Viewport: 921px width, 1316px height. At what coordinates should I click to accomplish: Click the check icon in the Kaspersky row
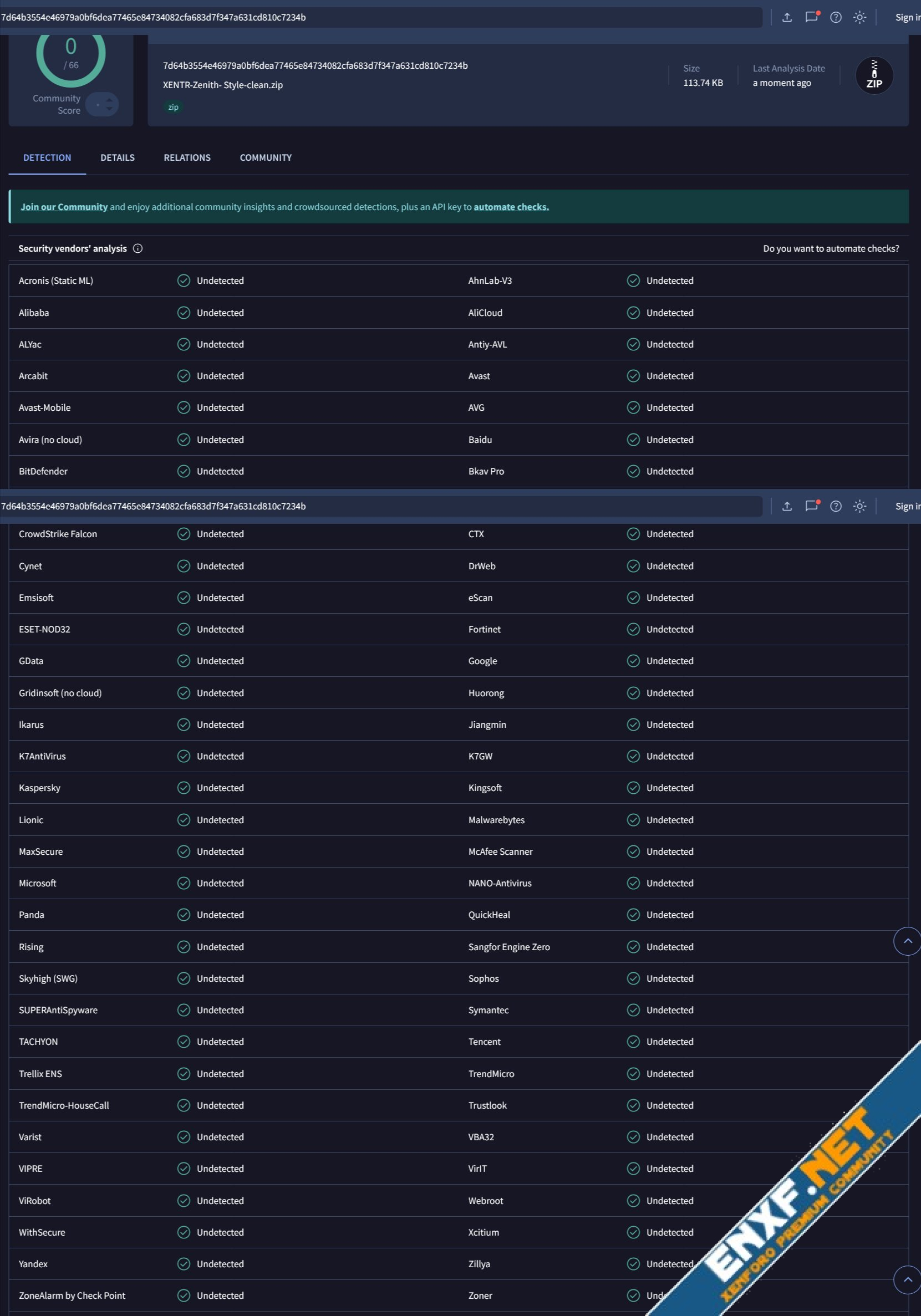[x=184, y=788]
